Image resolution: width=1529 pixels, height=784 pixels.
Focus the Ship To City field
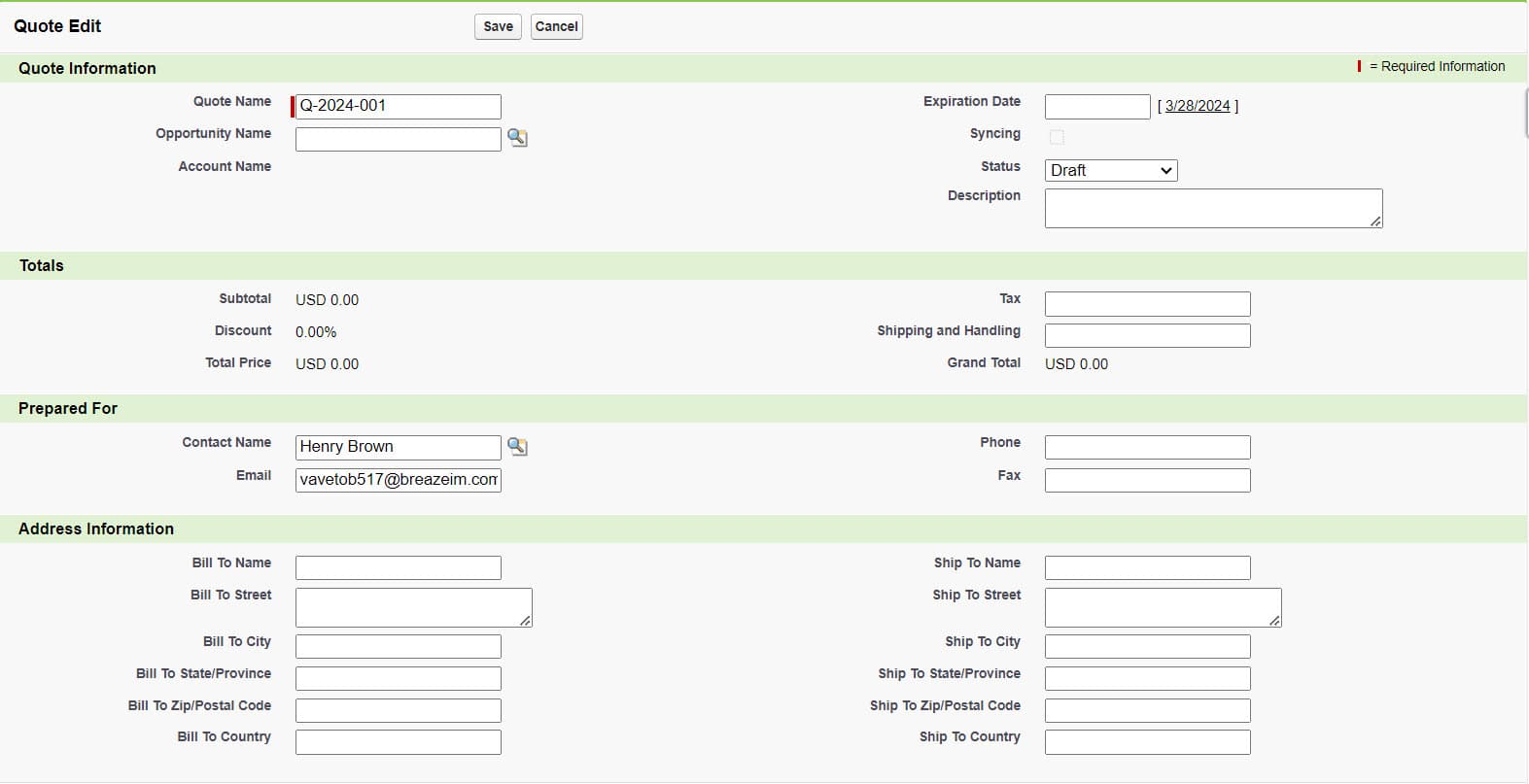[x=1148, y=646]
